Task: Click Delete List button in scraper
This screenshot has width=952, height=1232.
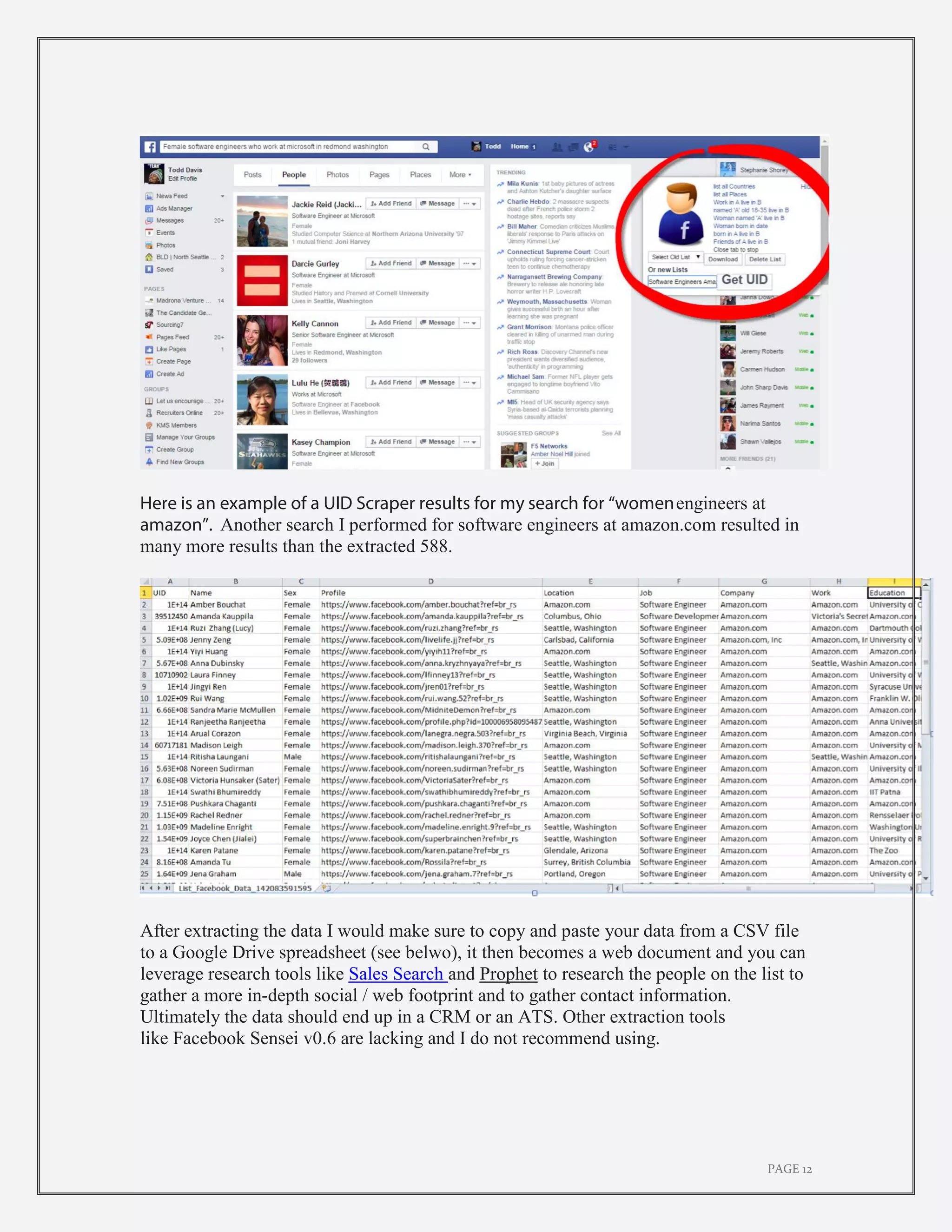Action: [x=765, y=259]
